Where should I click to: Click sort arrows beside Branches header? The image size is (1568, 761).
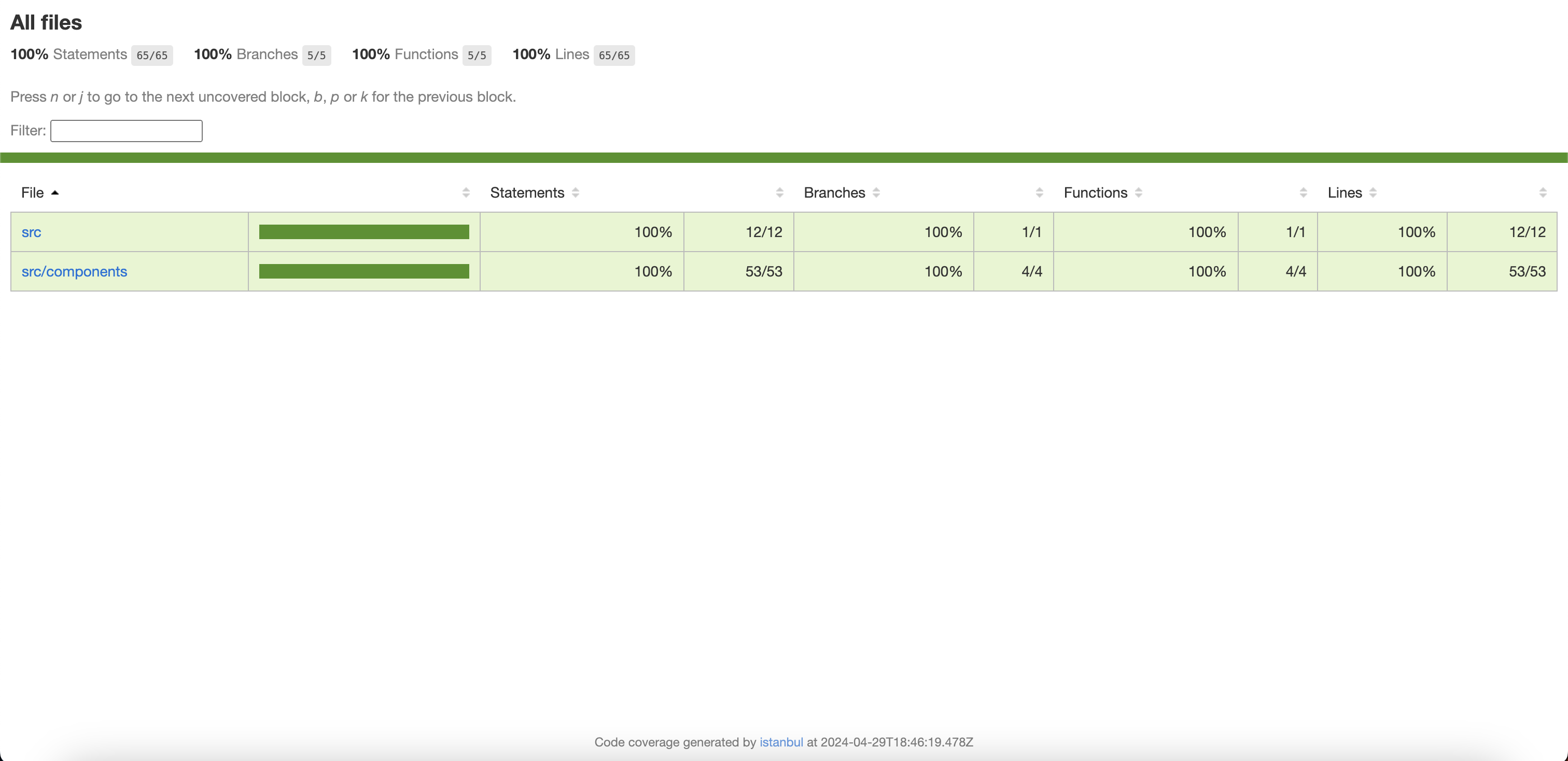point(876,192)
